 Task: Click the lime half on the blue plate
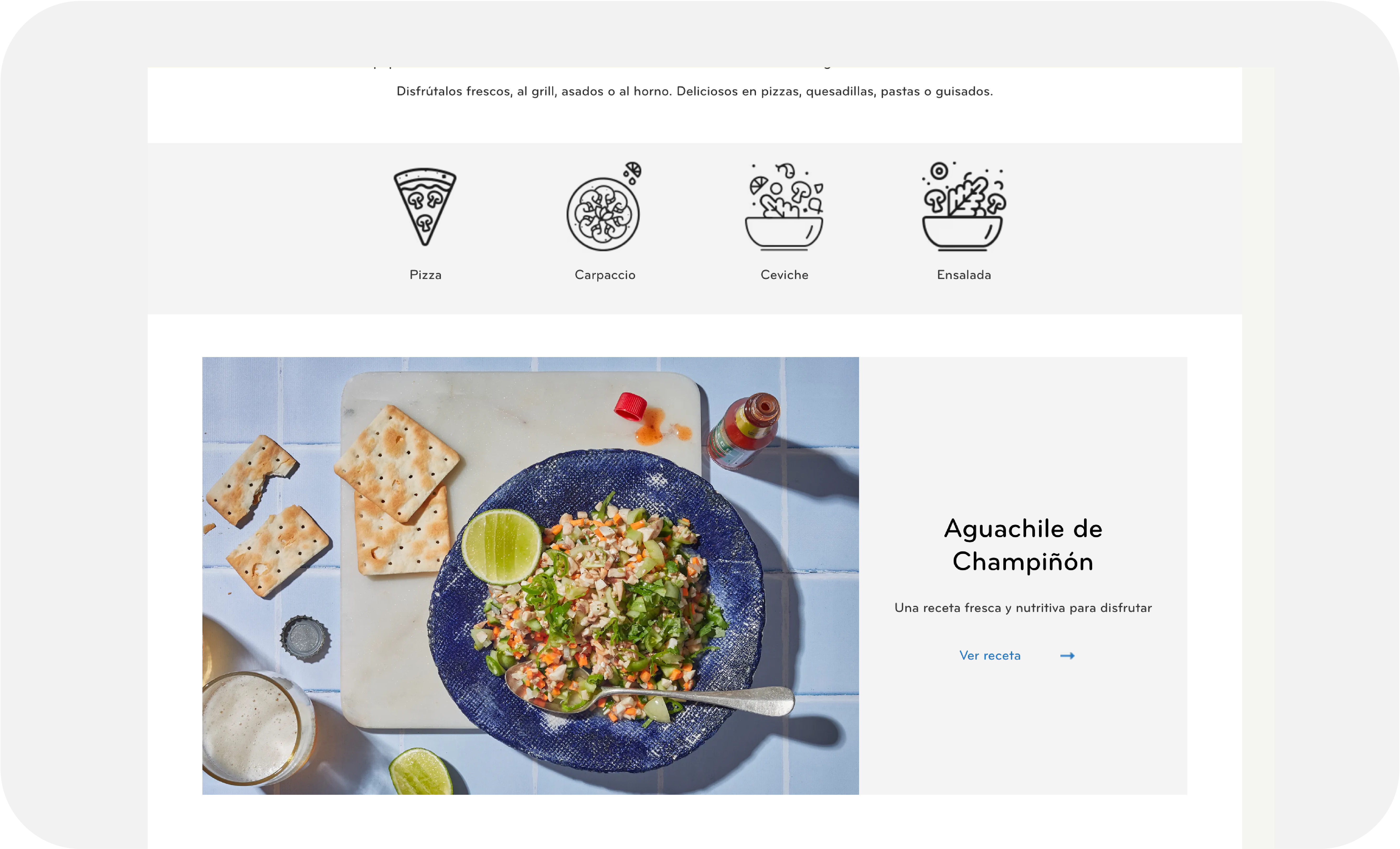tap(501, 547)
